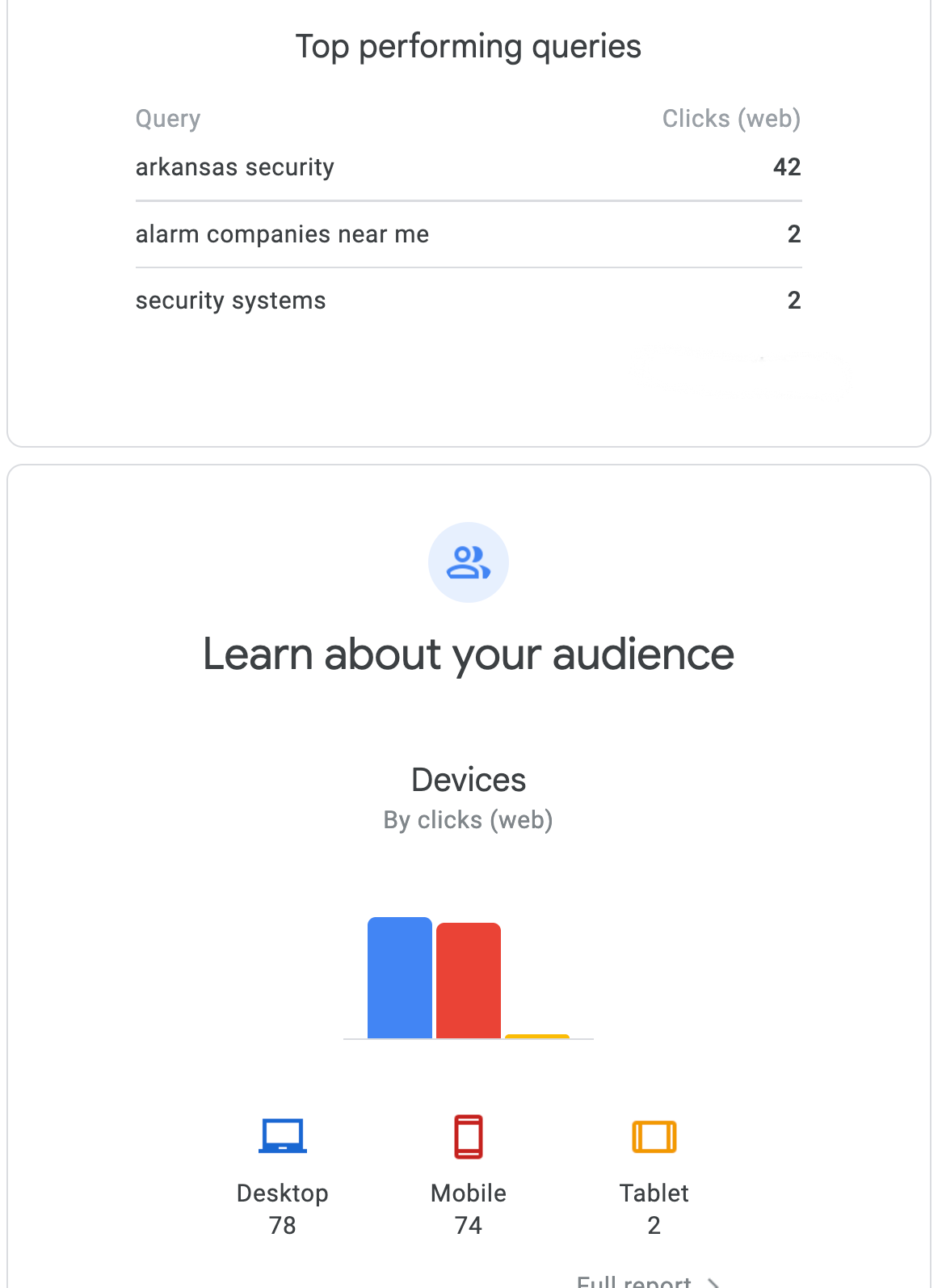Select the "alarm companies near me" query
The height and width of the screenshot is (1288, 942).
pos(283,234)
